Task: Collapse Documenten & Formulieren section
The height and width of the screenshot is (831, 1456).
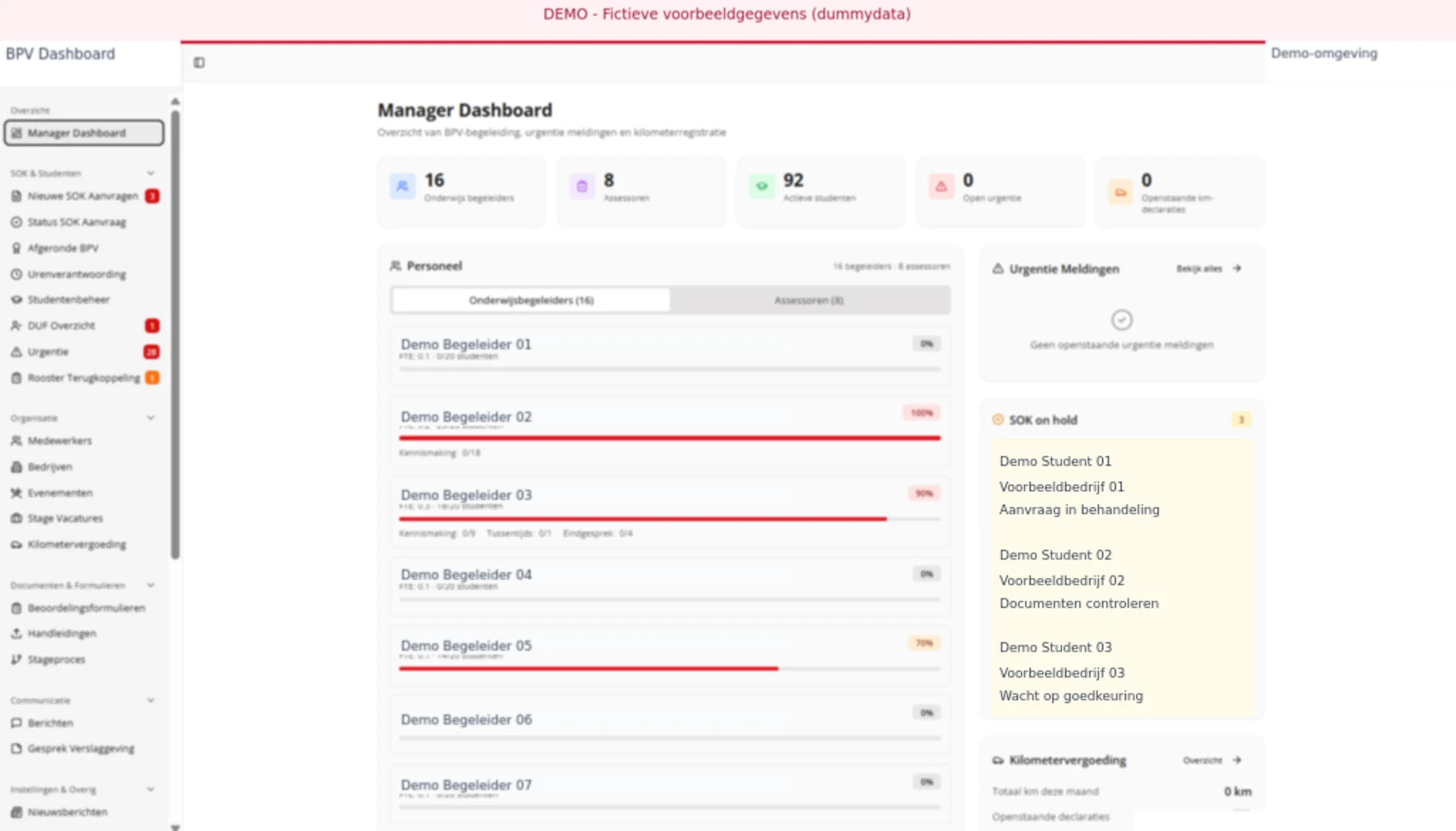Action: coord(150,585)
